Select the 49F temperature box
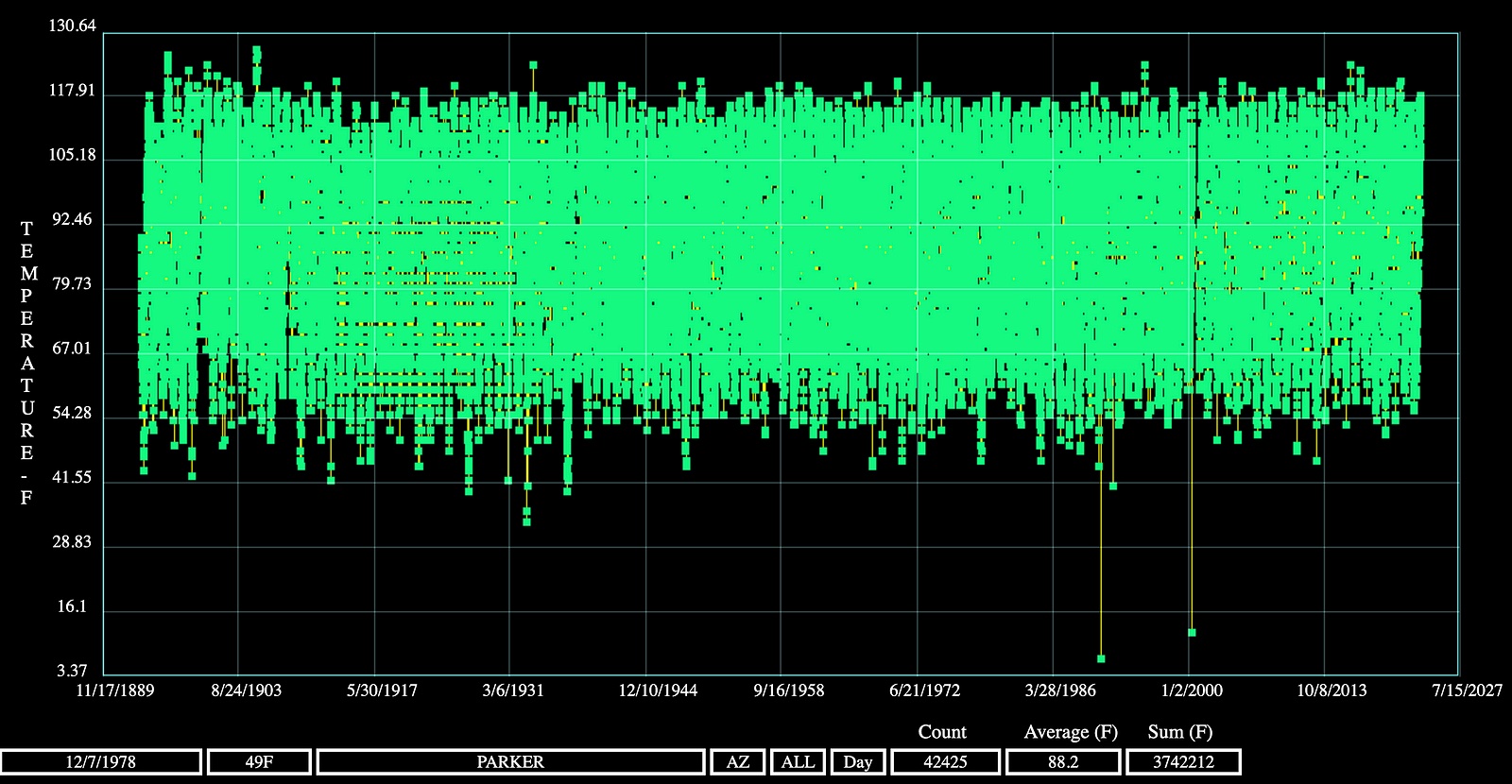1512x784 pixels. pos(259,762)
